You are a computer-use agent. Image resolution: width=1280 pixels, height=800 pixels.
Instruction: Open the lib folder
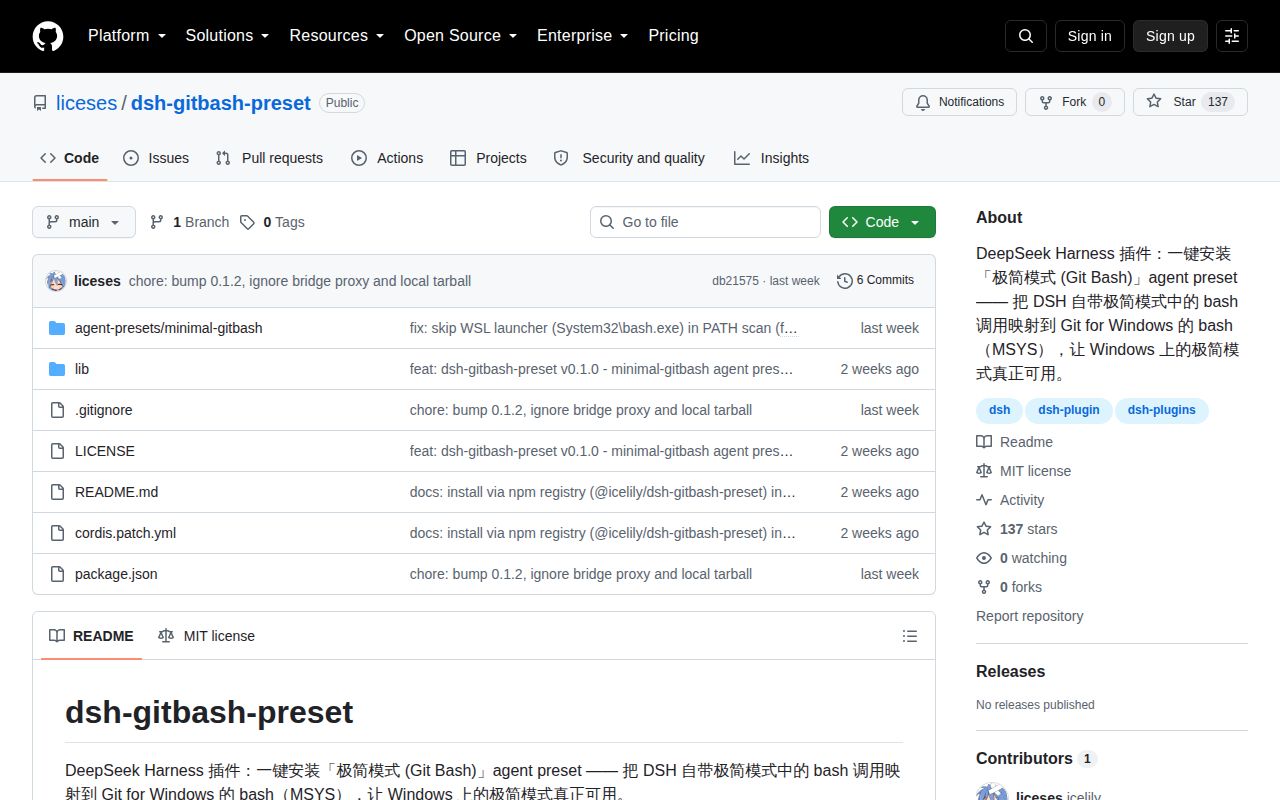[82, 369]
